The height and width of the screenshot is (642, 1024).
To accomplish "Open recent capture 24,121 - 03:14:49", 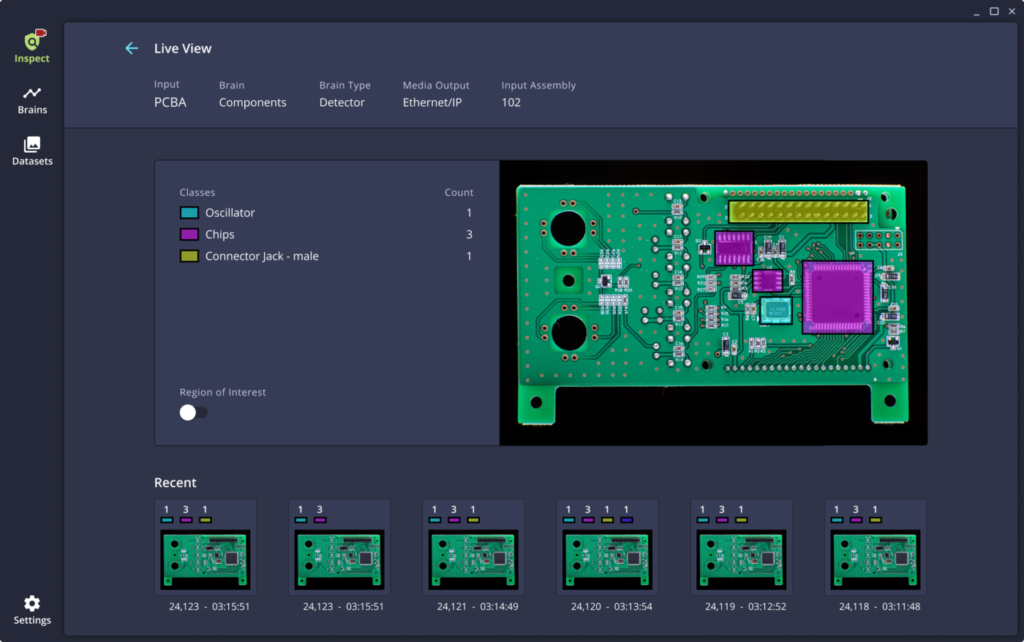I will [x=473, y=560].
